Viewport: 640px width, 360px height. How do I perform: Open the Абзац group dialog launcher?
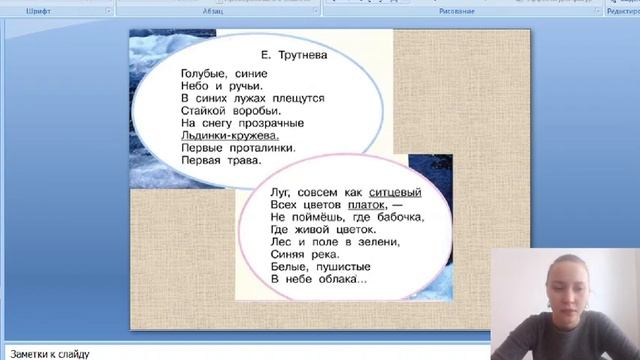[316, 11]
